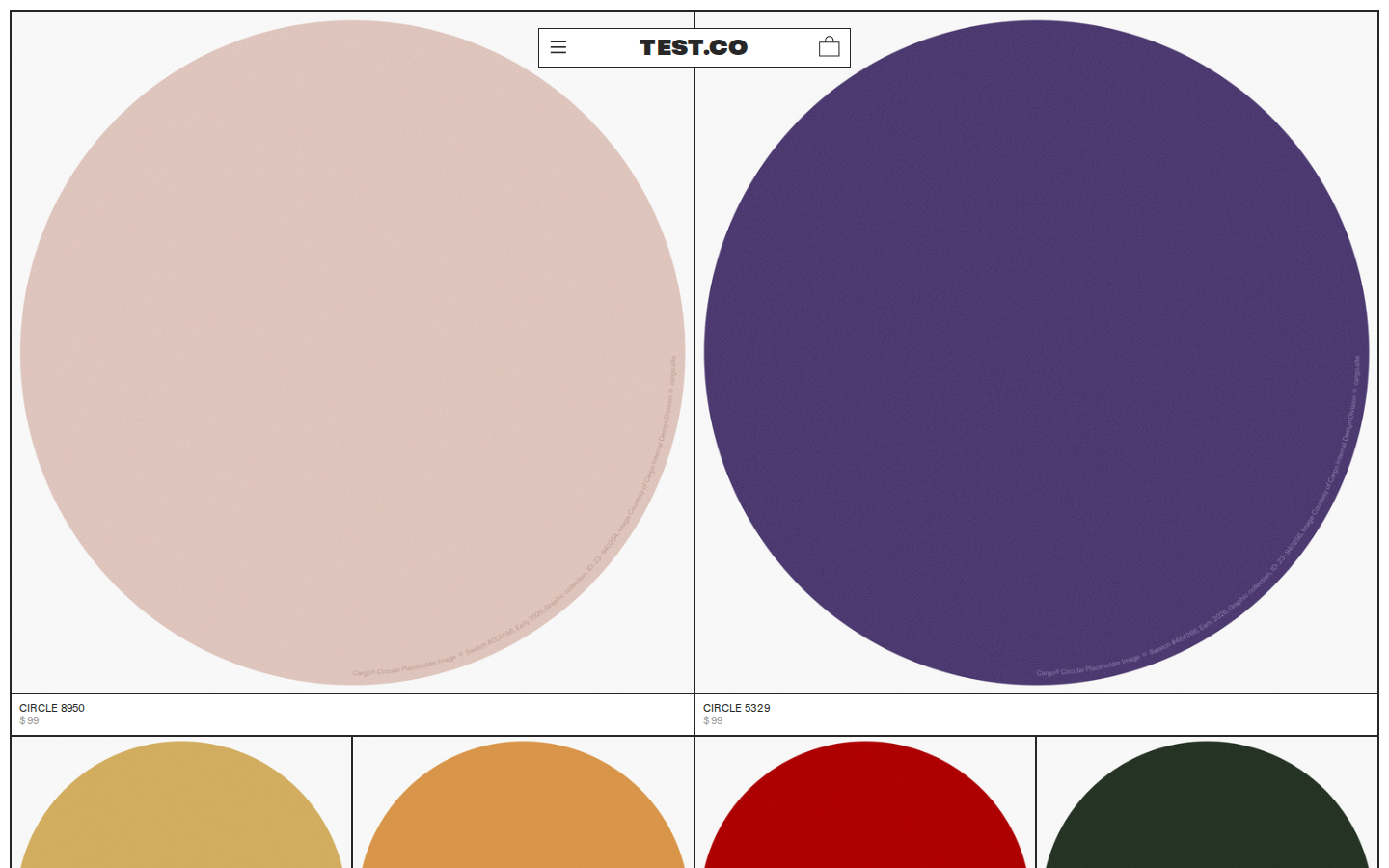The width and height of the screenshot is (1389, 868).
Task: Open the purple Circle 5329 product image
Action: (1036, 353)
